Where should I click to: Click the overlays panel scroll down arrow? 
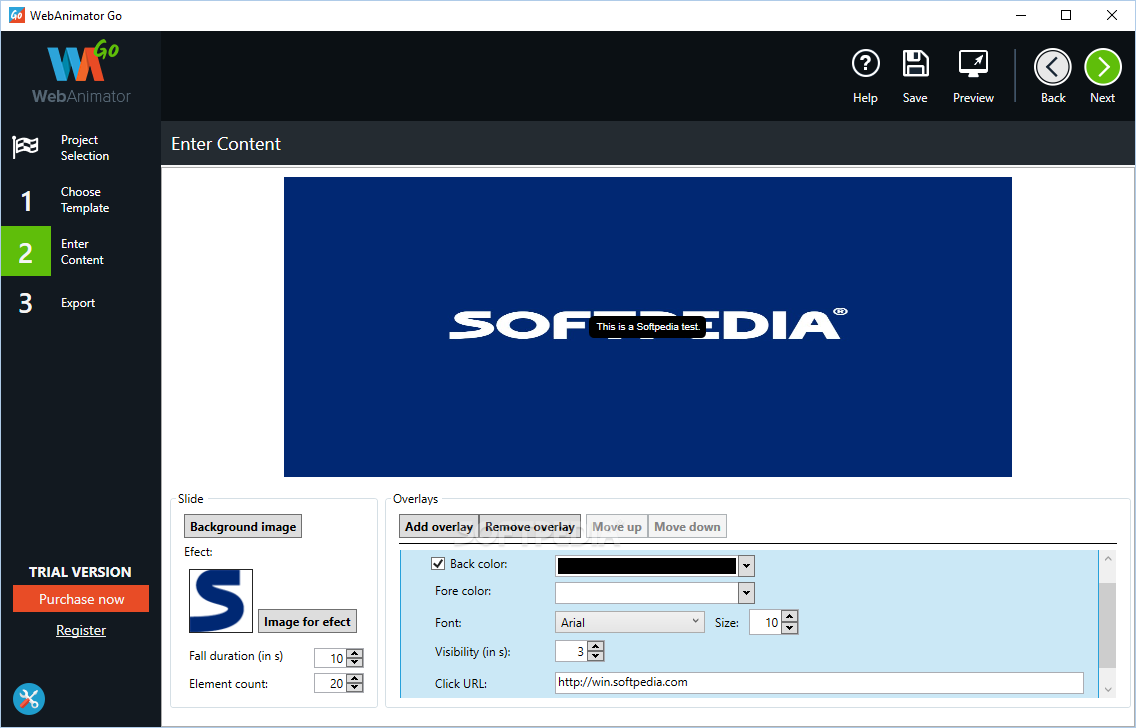pos(1107,690)
